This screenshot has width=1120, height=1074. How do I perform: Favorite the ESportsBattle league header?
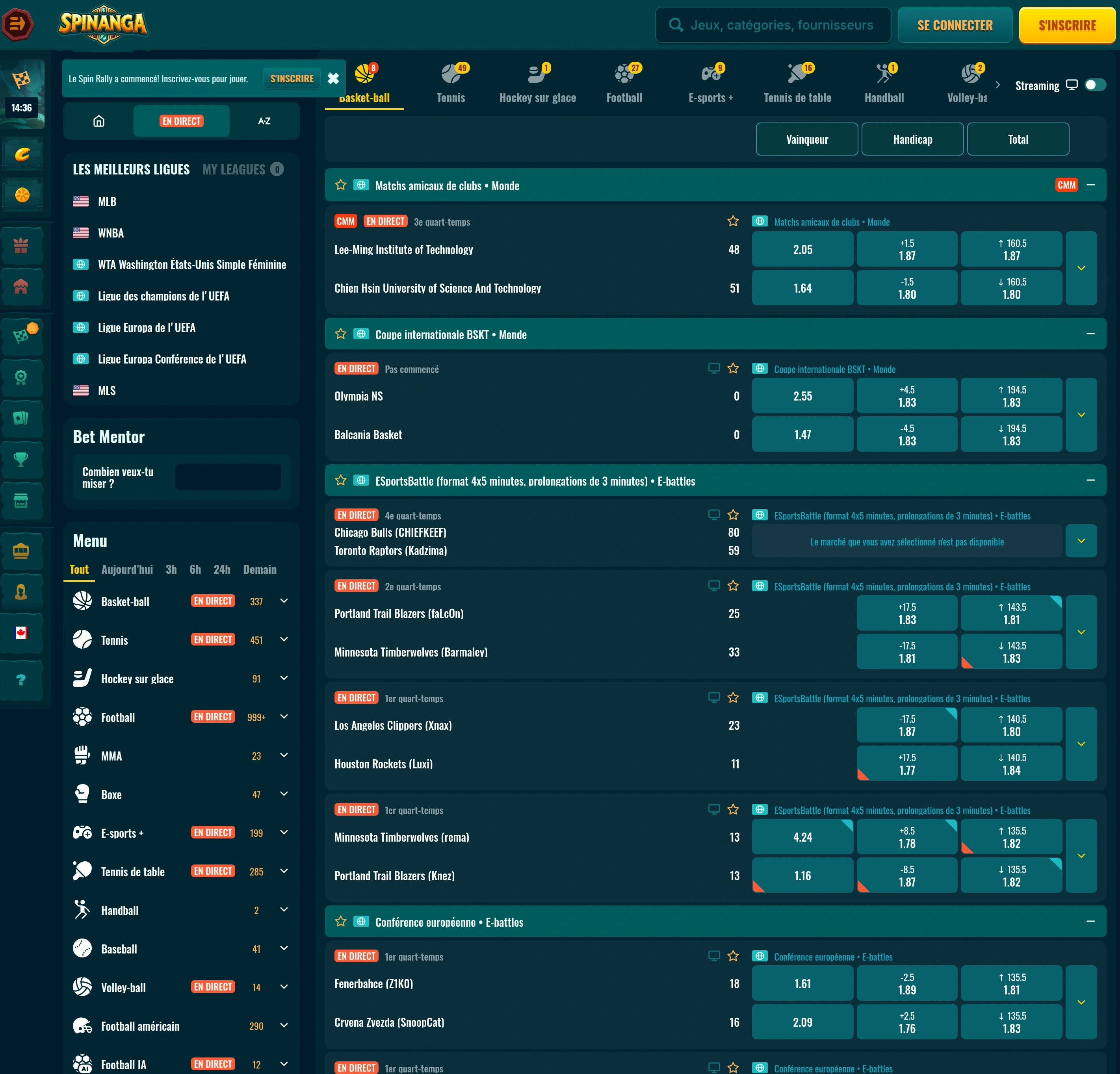(x=341, y=480)
